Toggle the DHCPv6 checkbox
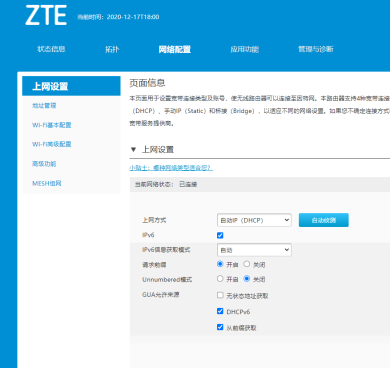 (x=220, y=311)
